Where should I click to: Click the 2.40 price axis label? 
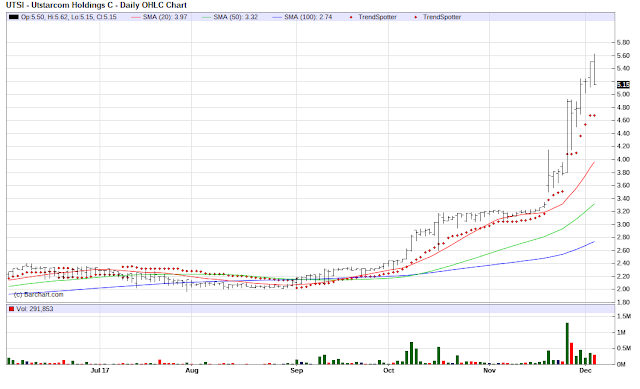[x=623, y=263]
